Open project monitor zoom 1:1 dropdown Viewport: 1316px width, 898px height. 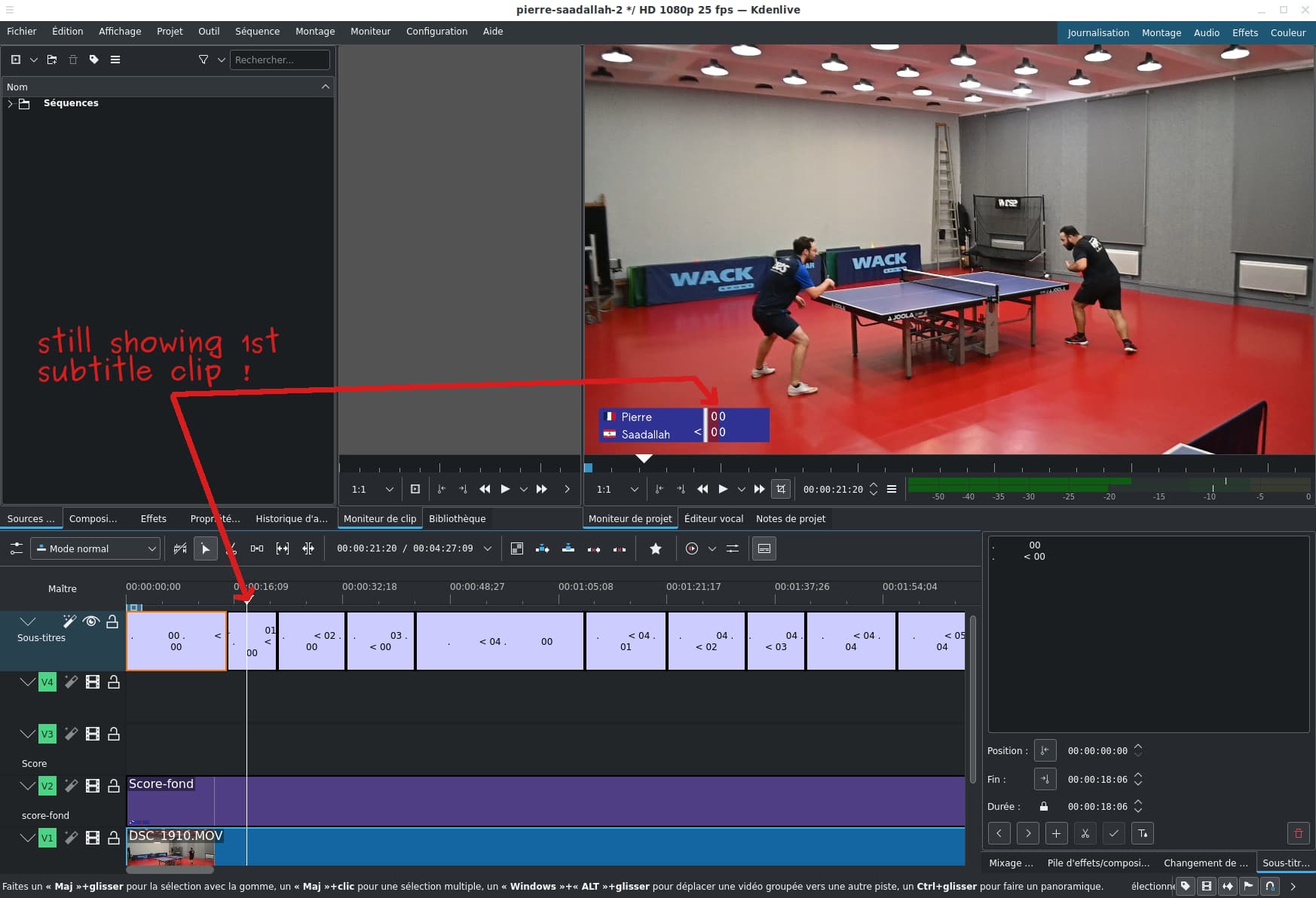[x=618, y=489]
